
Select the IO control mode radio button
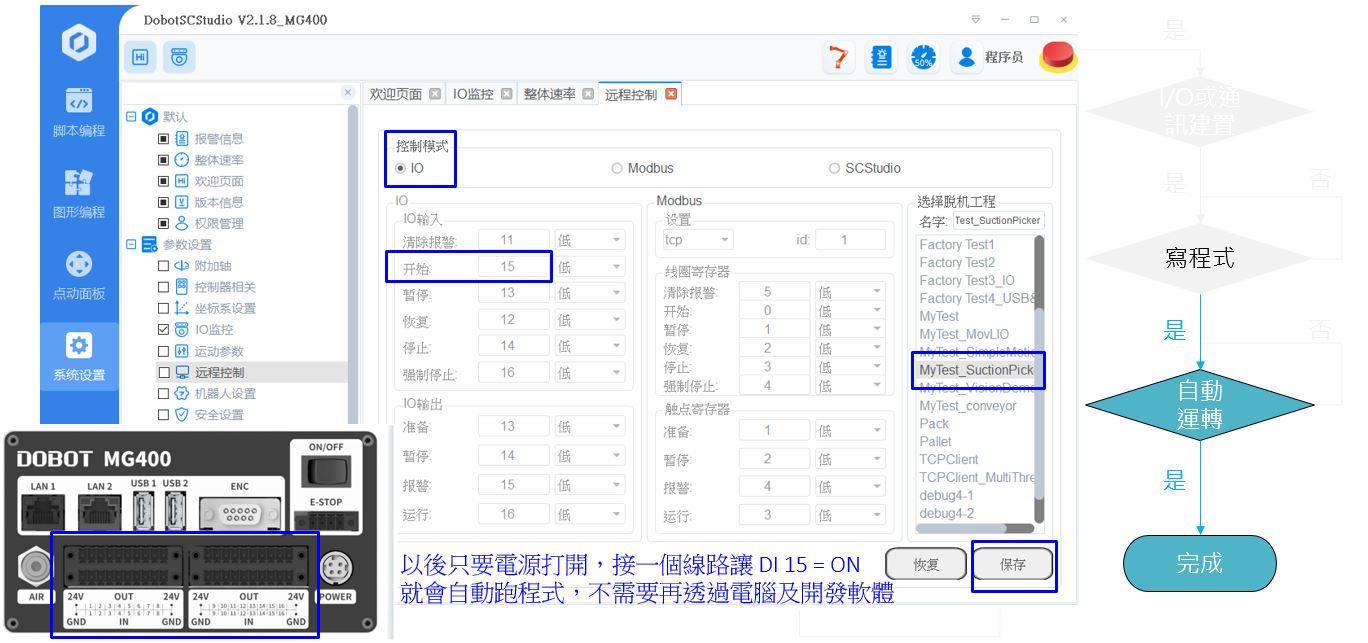(401, 168)
